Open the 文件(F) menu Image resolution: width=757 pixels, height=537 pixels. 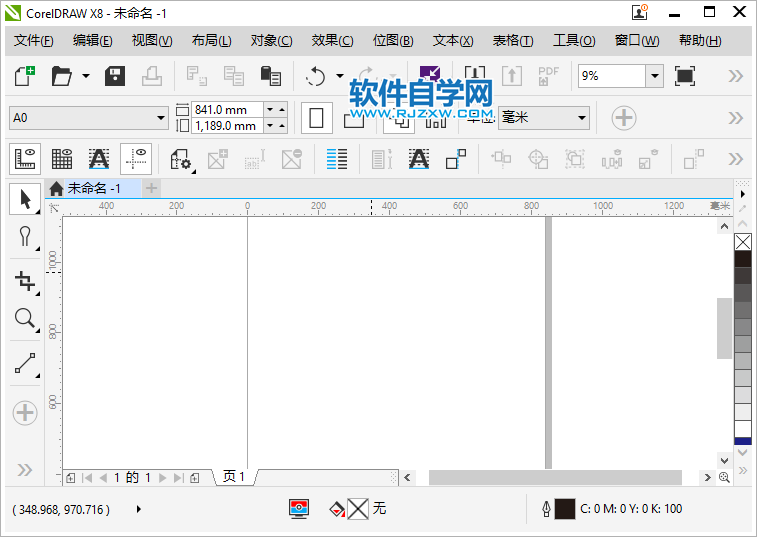click(34, 41)
